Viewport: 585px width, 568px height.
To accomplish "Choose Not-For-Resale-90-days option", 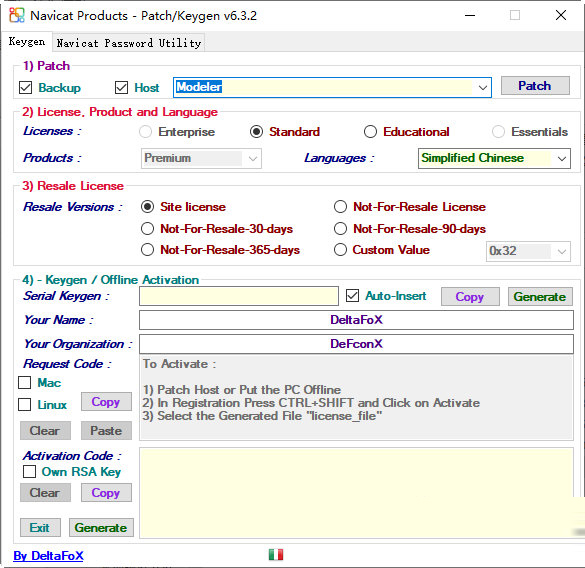I will (x=340, y=228).
